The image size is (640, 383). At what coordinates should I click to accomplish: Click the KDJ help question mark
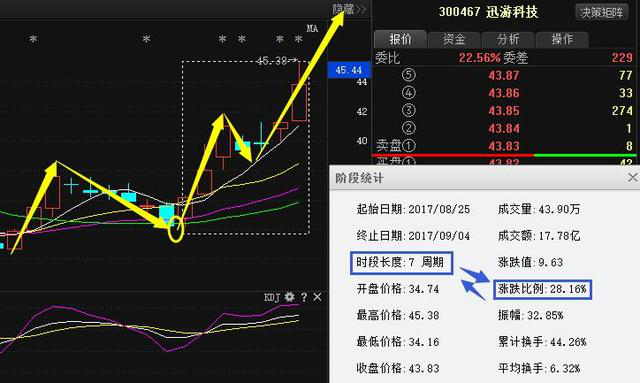click(x=304, y=297)
